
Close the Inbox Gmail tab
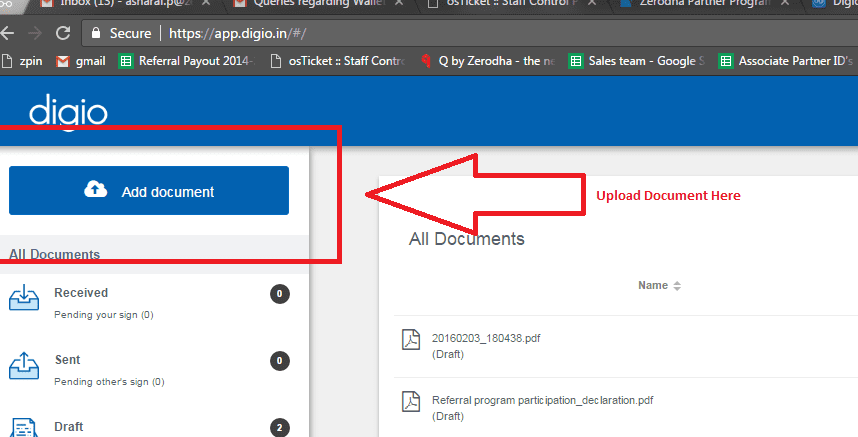(206, 3)
